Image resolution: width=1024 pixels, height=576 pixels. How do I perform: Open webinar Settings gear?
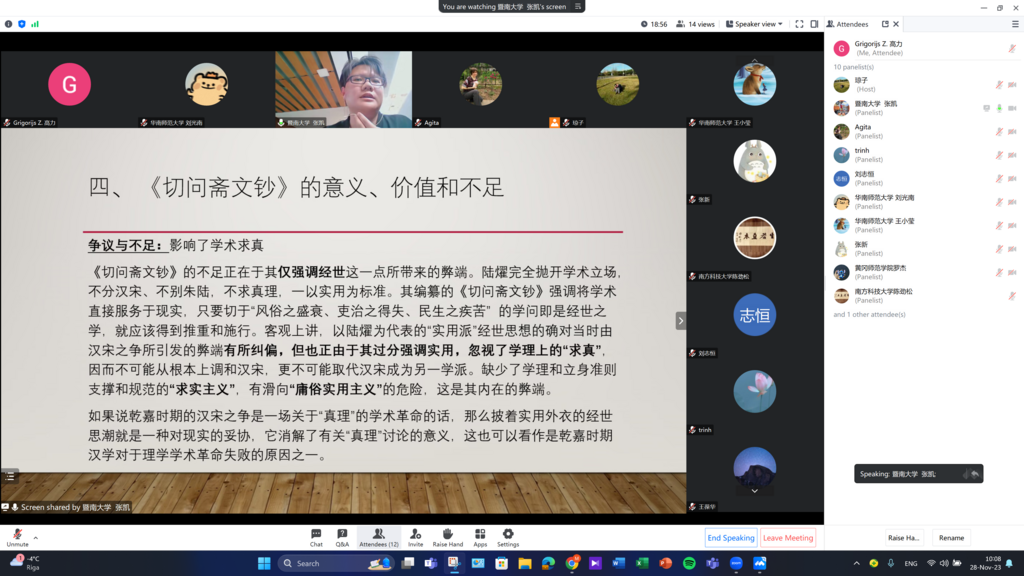coord(508,537)
